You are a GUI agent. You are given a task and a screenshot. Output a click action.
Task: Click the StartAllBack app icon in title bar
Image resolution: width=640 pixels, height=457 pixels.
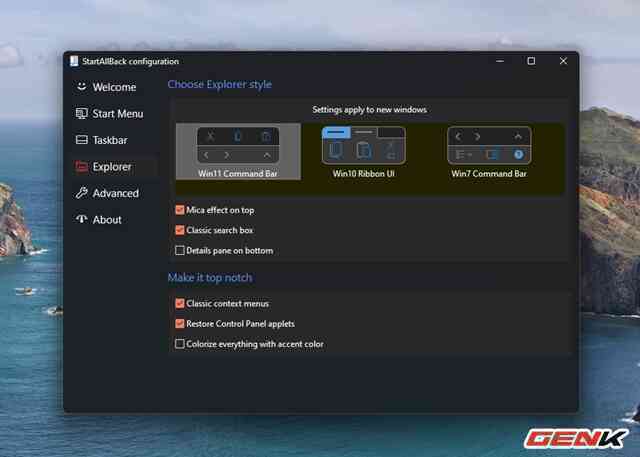(x=74, y=61)
